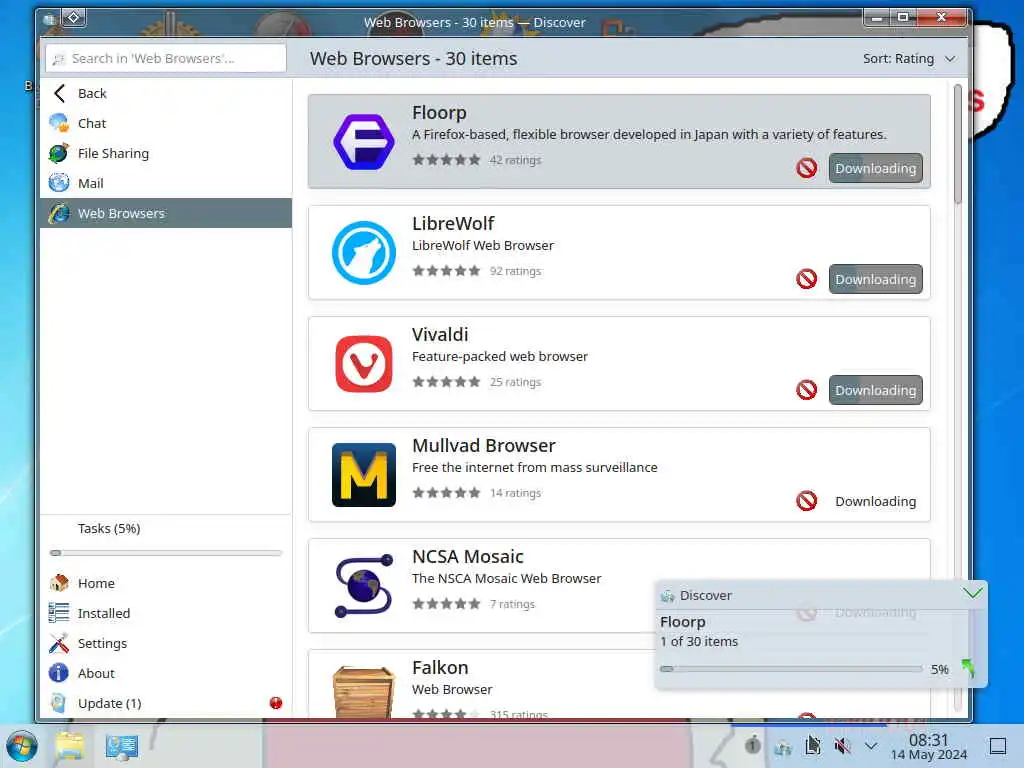Cancel the Mullvad Browser download
Screen dimensions: 1024x768
coord(807,502)
